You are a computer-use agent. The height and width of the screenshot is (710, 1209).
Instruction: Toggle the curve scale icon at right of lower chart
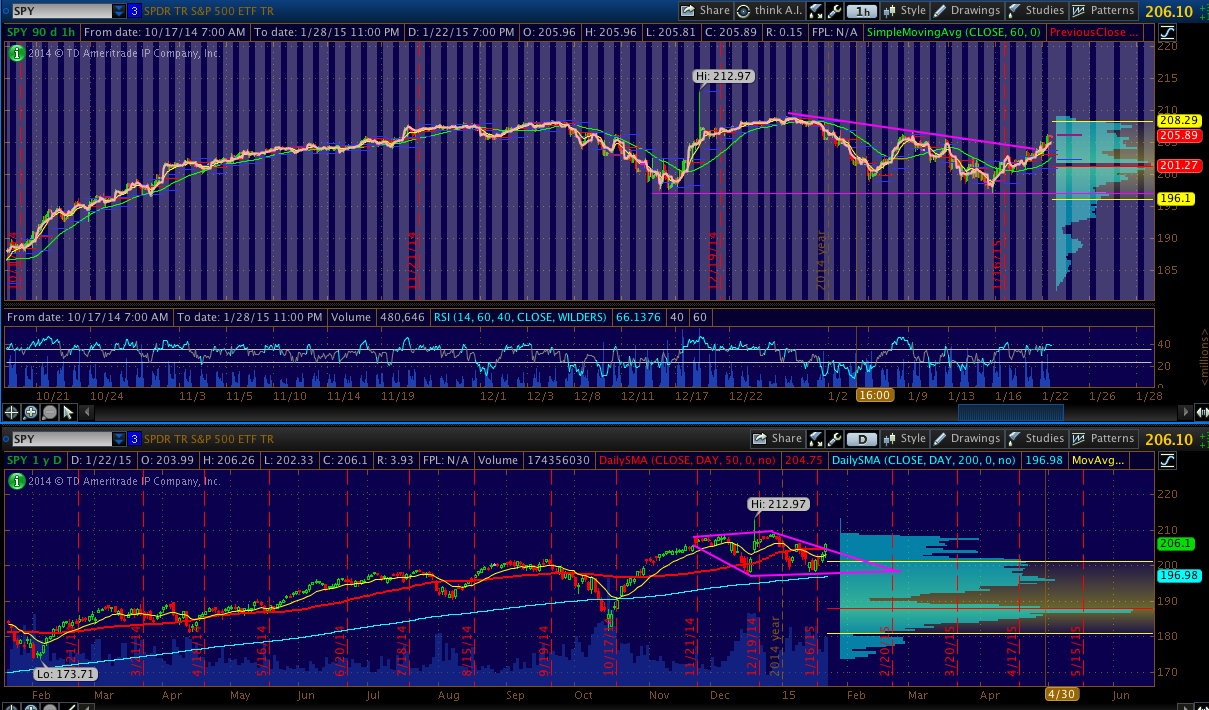pyautogui.click(x=1168, y=460)
